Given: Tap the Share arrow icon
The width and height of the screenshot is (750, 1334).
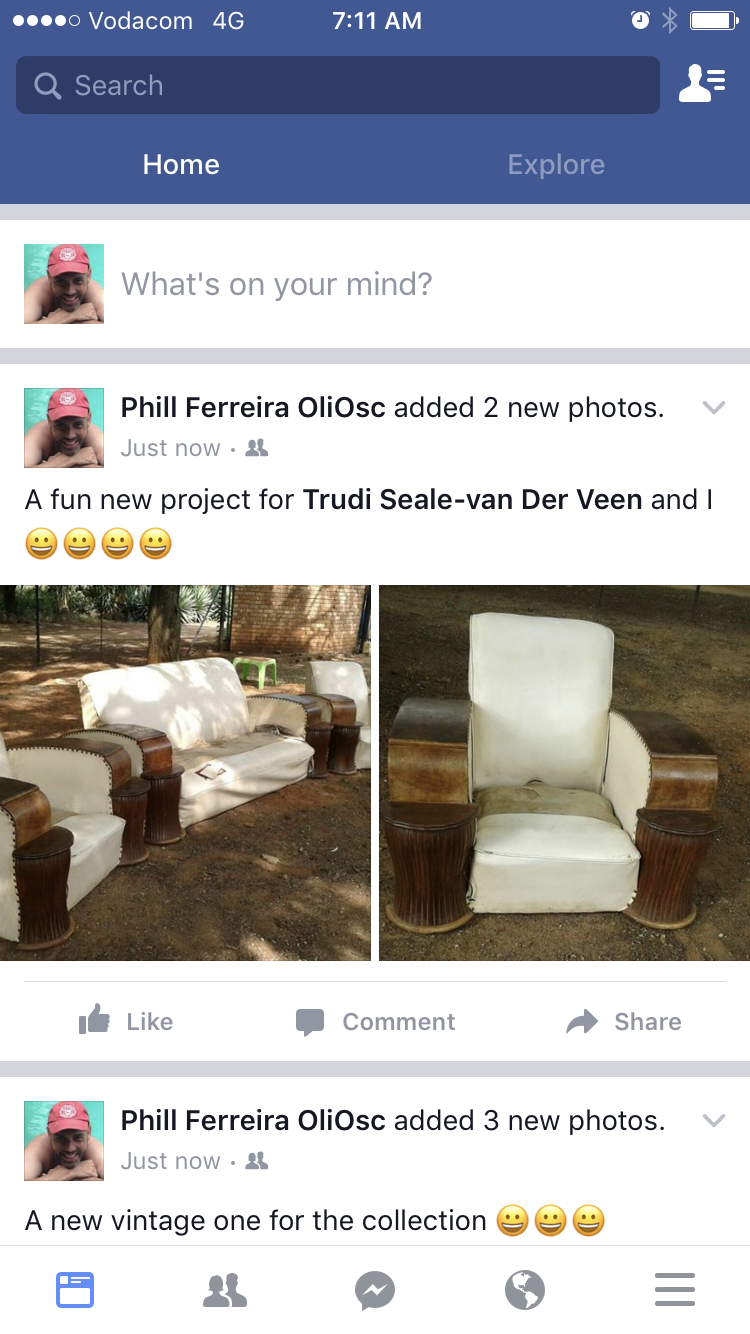Looking at the screenshot, I should point(582,1021).
